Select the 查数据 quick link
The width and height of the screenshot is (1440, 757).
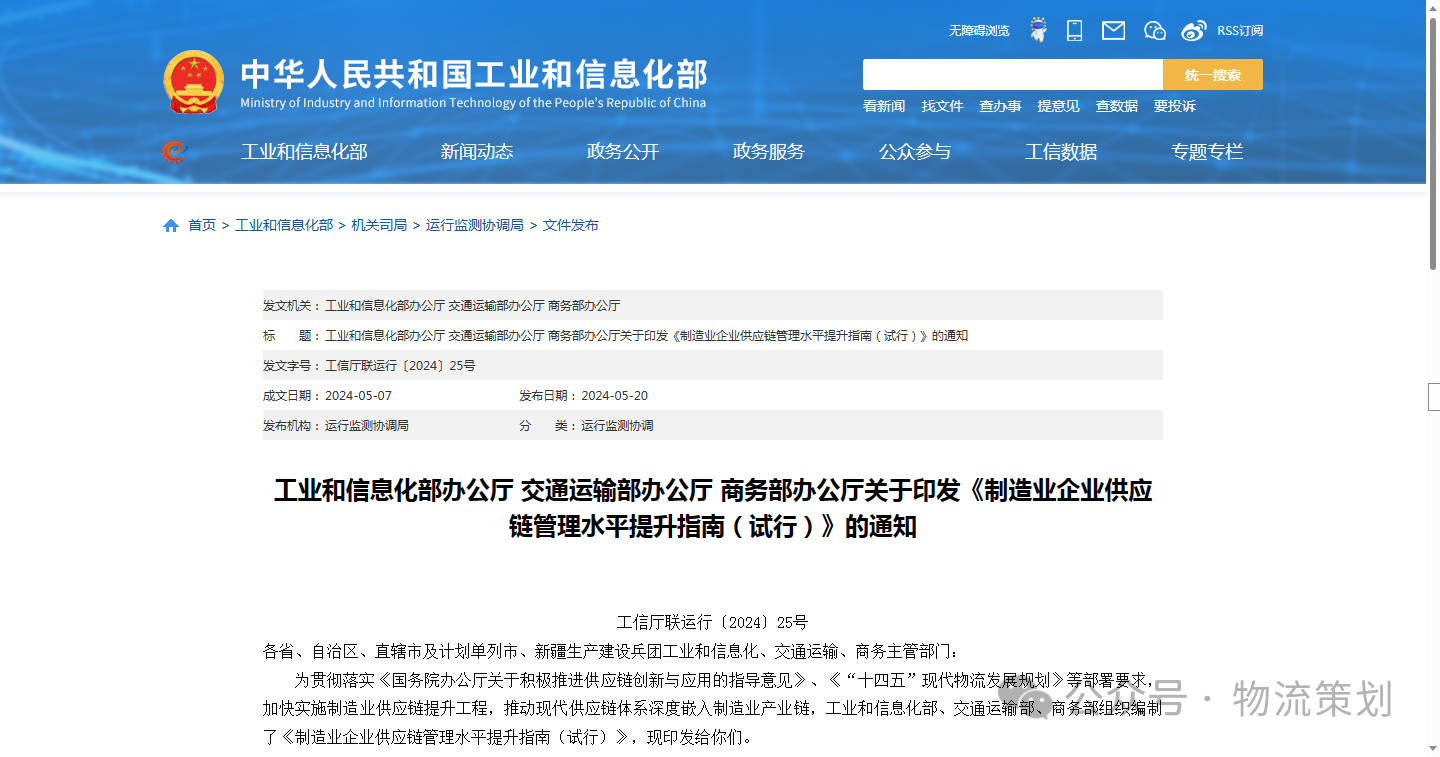click(x=1116, y=106)
